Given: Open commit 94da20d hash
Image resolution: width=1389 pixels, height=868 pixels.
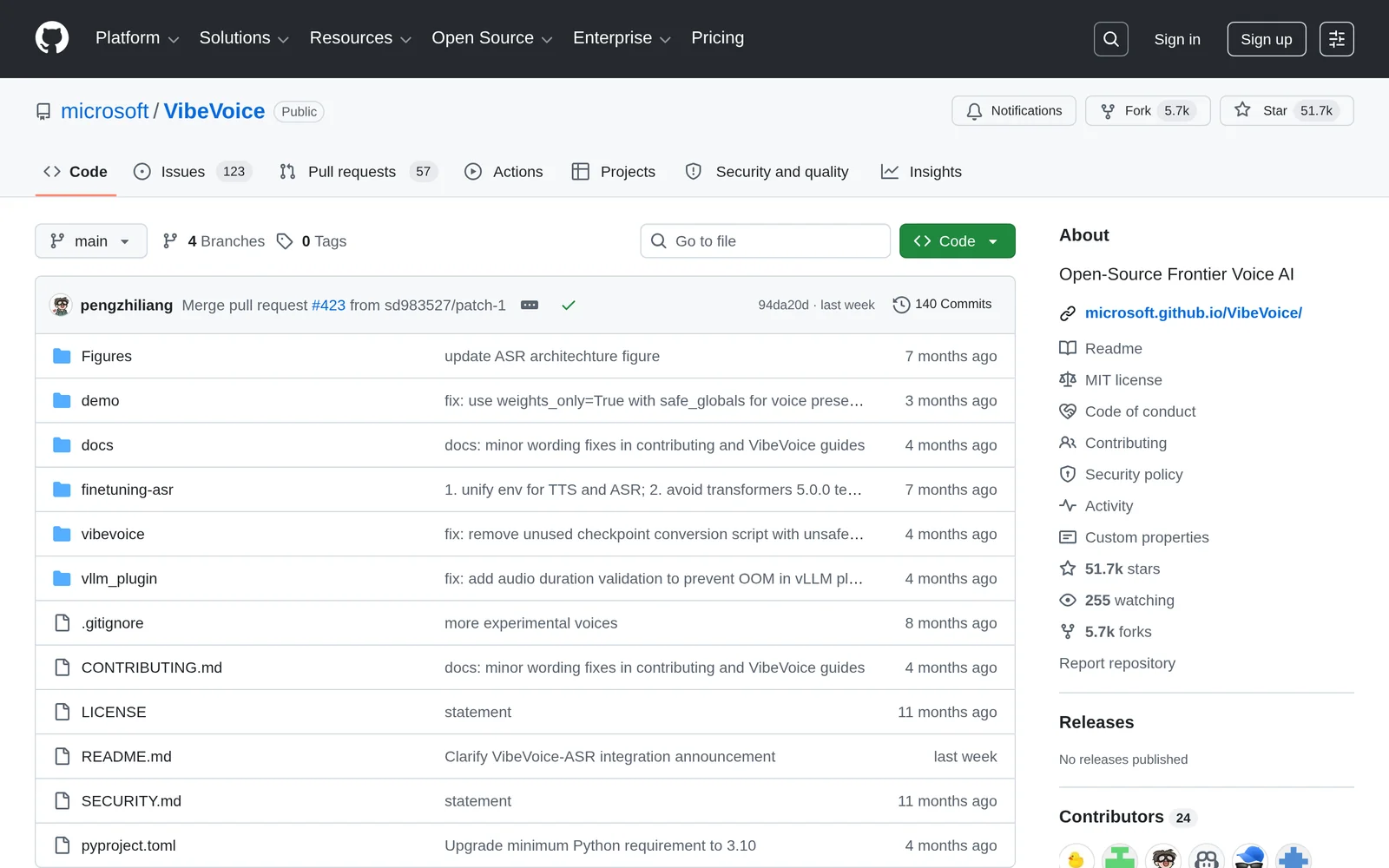Looking at the screenshot, I should [x=783, y=305].
